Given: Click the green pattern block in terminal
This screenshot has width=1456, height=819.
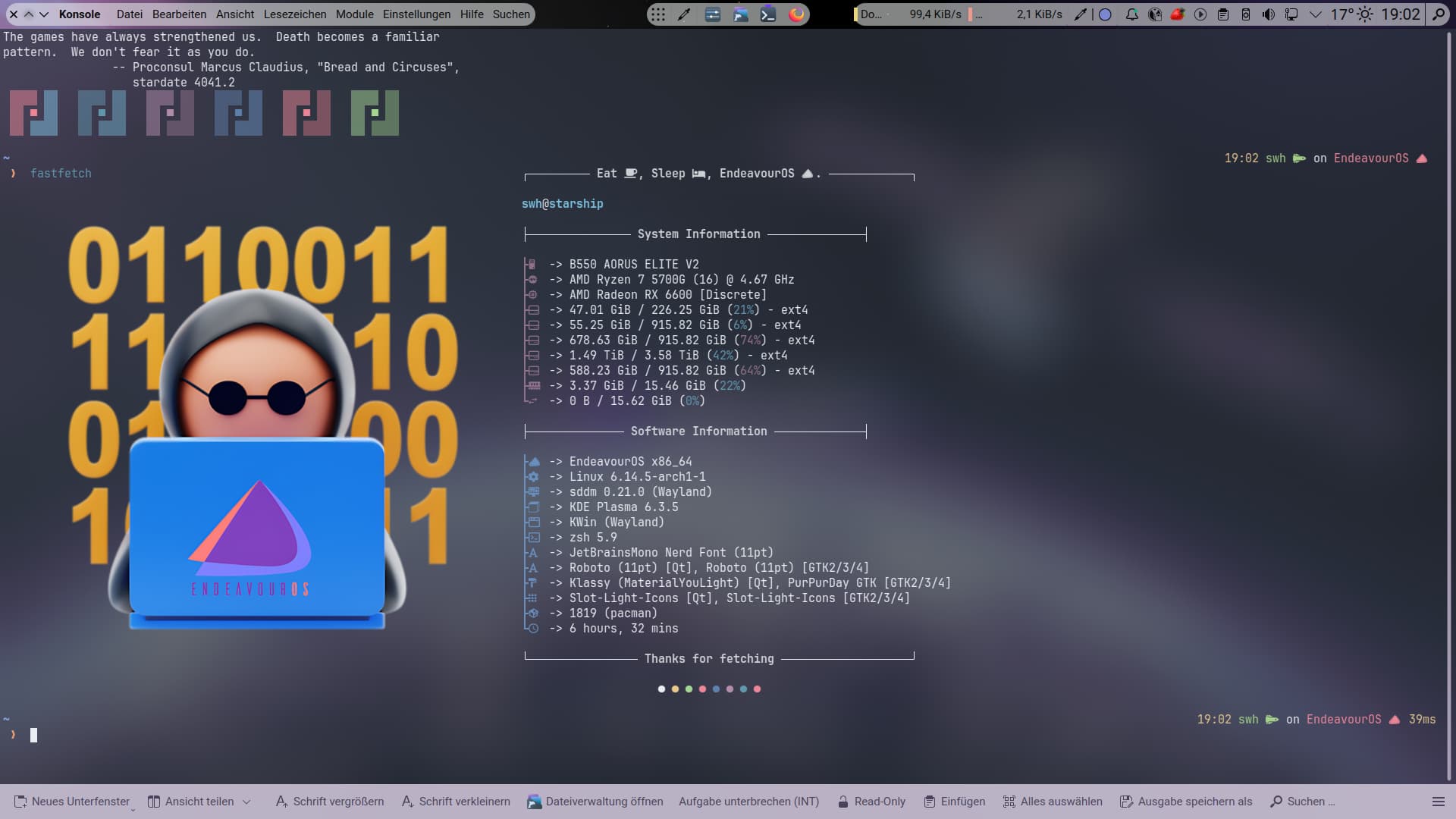Looking at the screenshot, I should (375, 113).
